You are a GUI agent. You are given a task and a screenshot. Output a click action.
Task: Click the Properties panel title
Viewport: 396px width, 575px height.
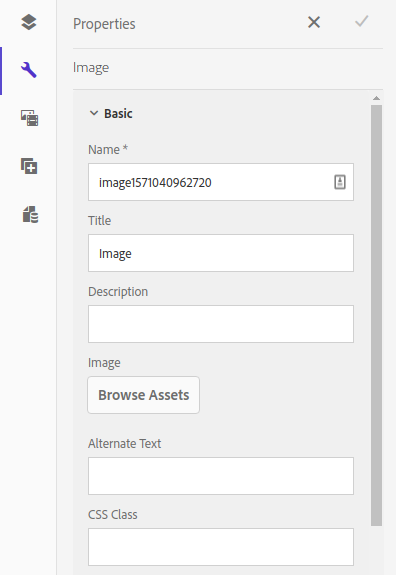(104, 24)
